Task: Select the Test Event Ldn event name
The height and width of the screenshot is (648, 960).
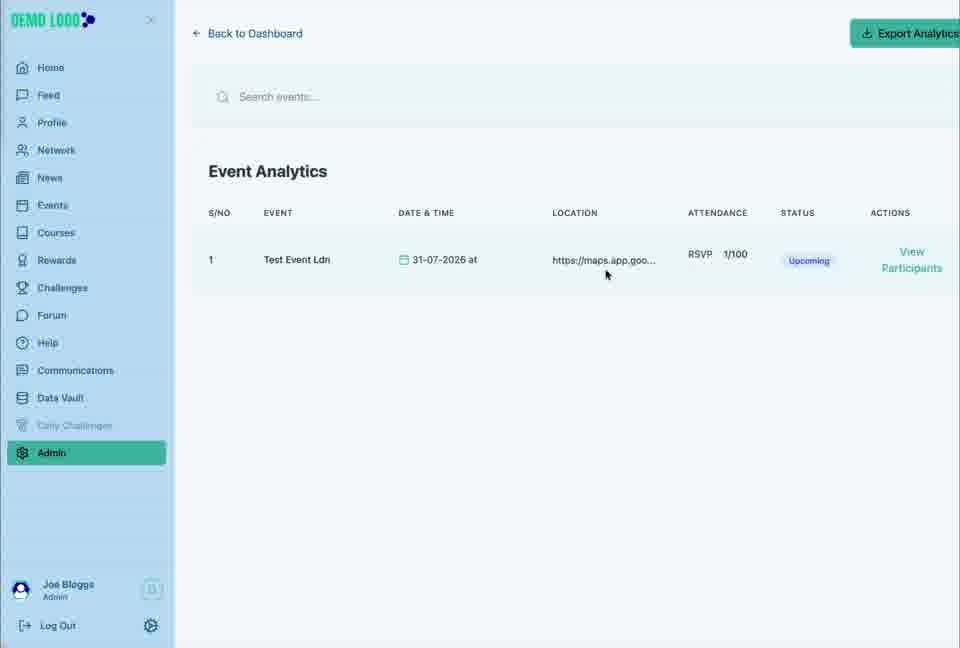Action: (297, 260)
